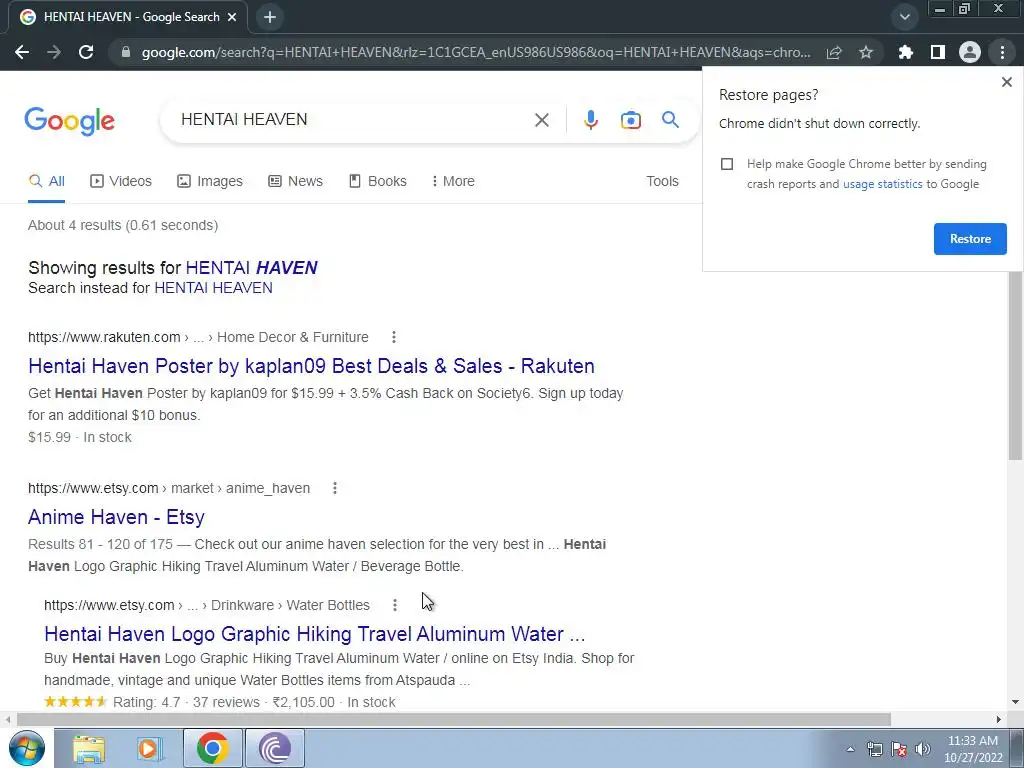Reload the current page
This screenshot has height=768, width=1024.
coord(86,52)
